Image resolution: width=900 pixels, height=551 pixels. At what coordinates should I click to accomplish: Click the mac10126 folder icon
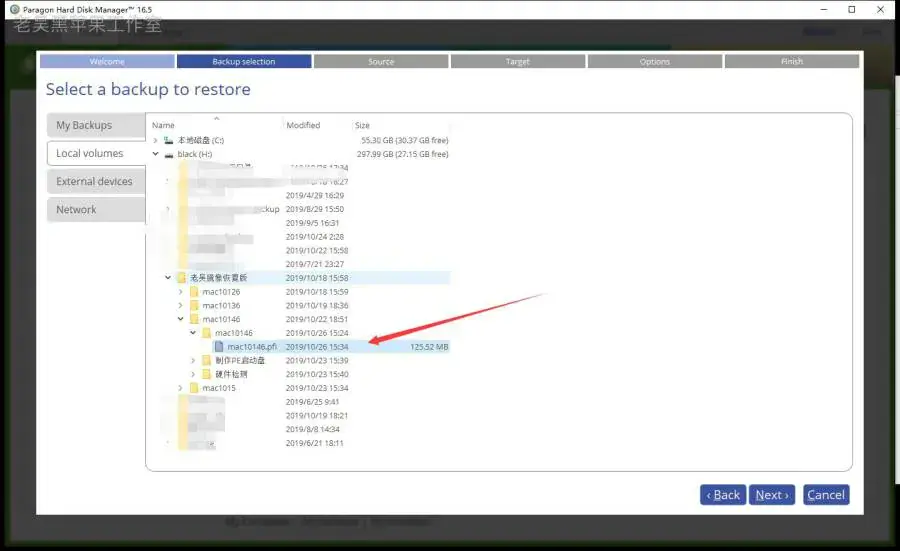(x=194, y=292)
